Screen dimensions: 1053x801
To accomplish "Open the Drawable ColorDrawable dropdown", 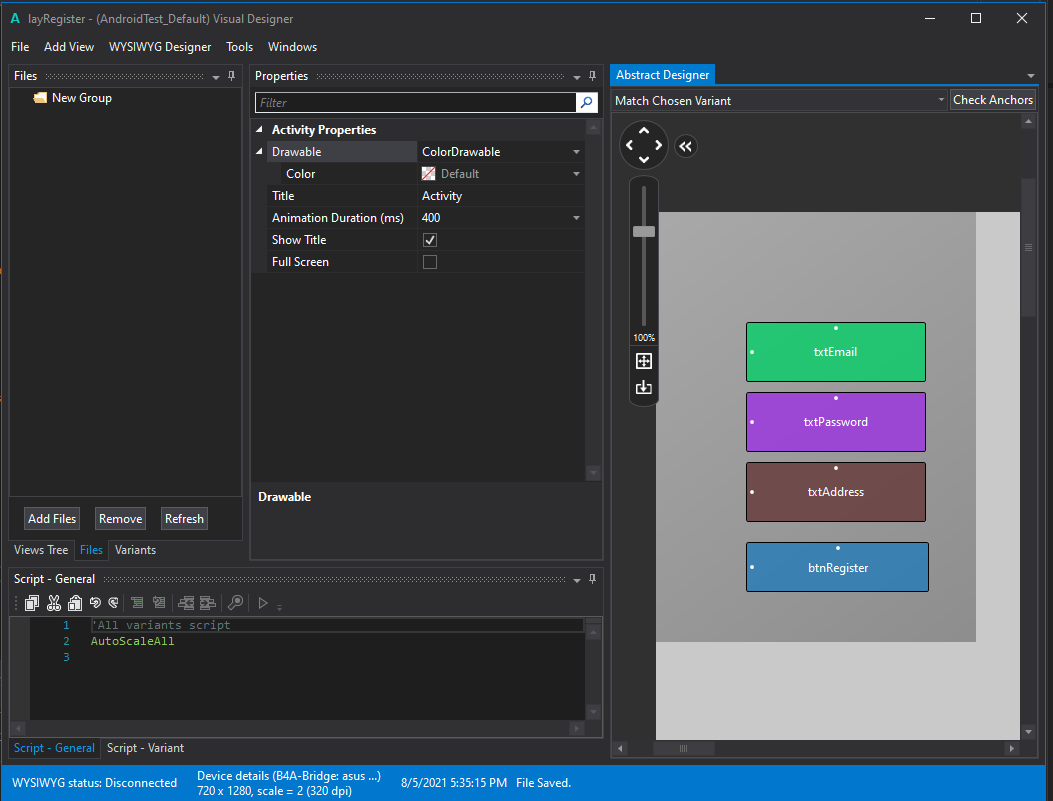I will (x=576, y=152).
